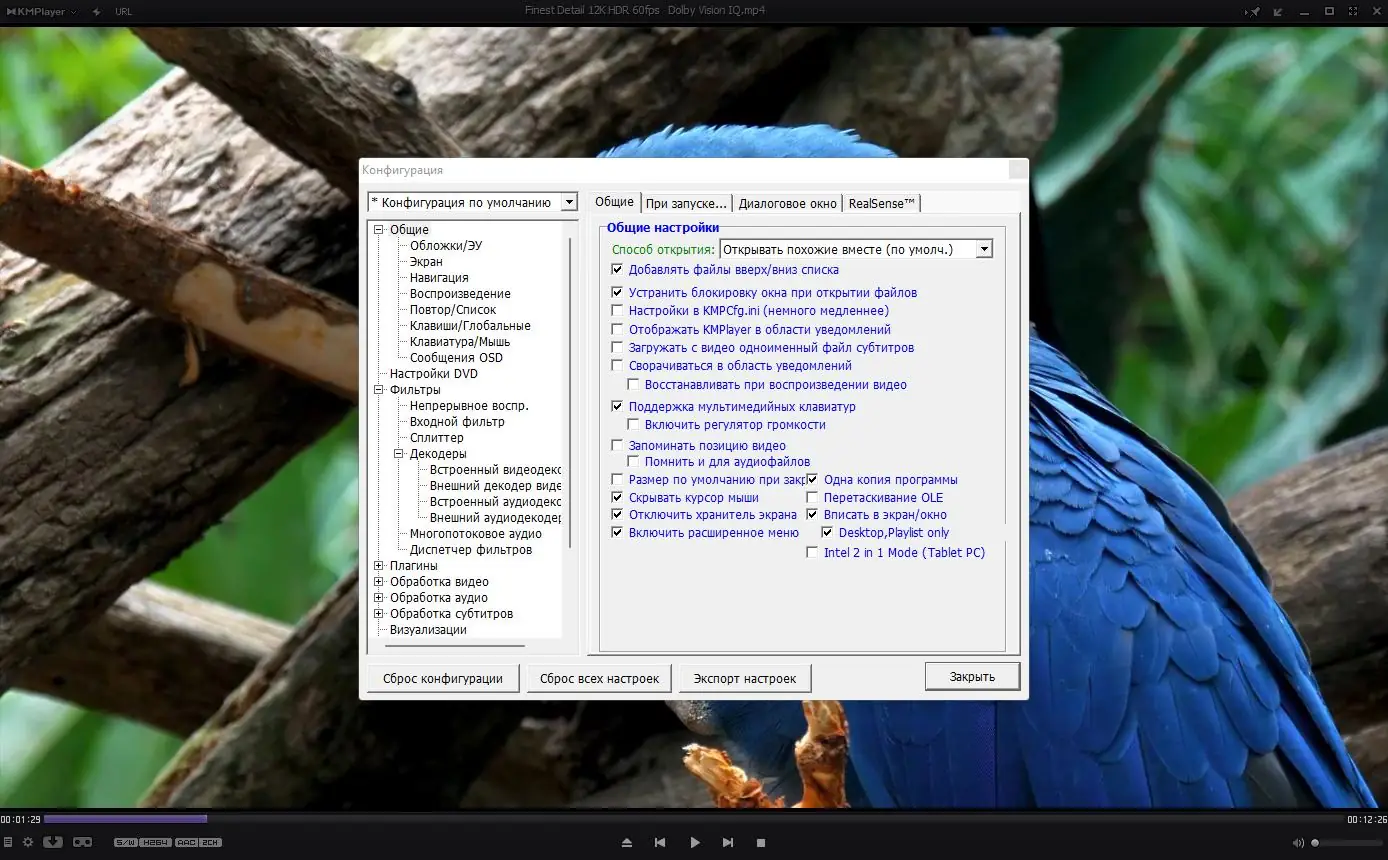Click the Сброс конфигурации button

pos(443,678)
